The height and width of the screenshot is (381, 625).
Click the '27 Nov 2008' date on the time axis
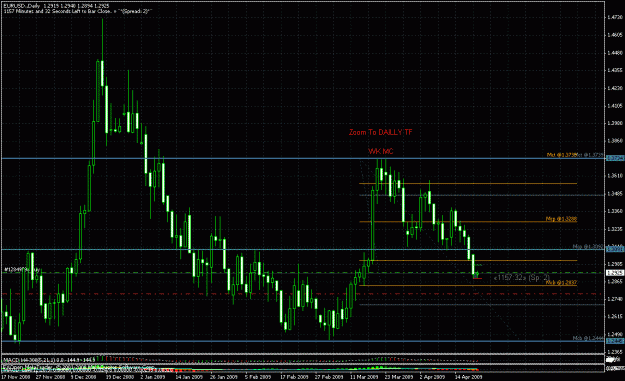[50, 377]
